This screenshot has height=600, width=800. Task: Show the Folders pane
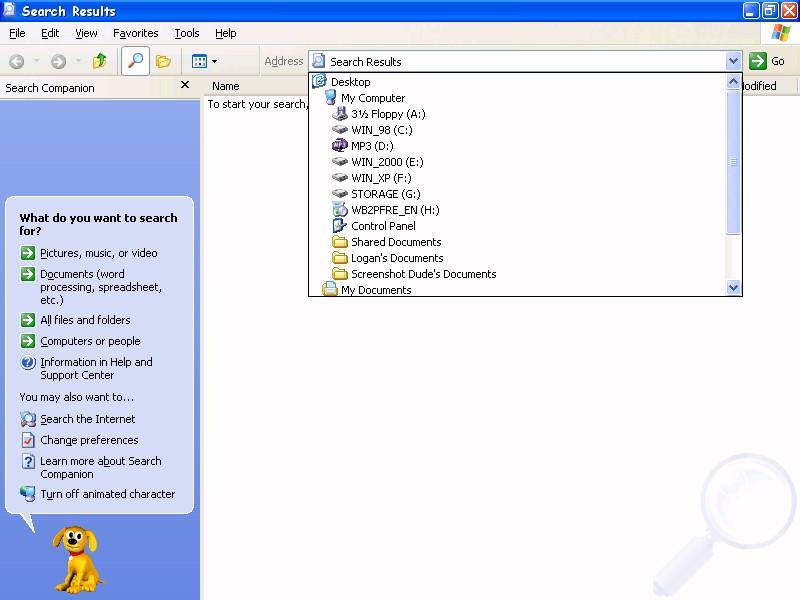[163, 61]
